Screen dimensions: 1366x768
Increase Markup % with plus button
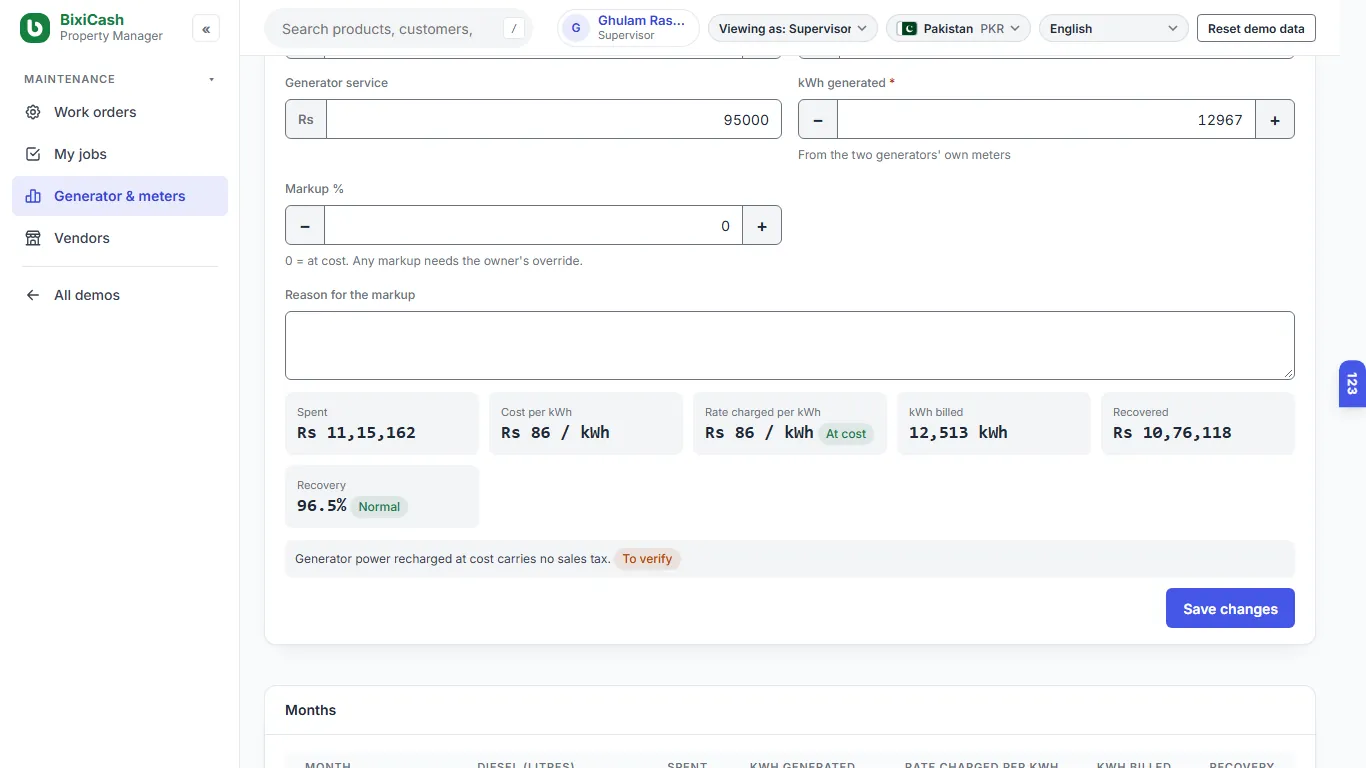click(x=762, y=225)
